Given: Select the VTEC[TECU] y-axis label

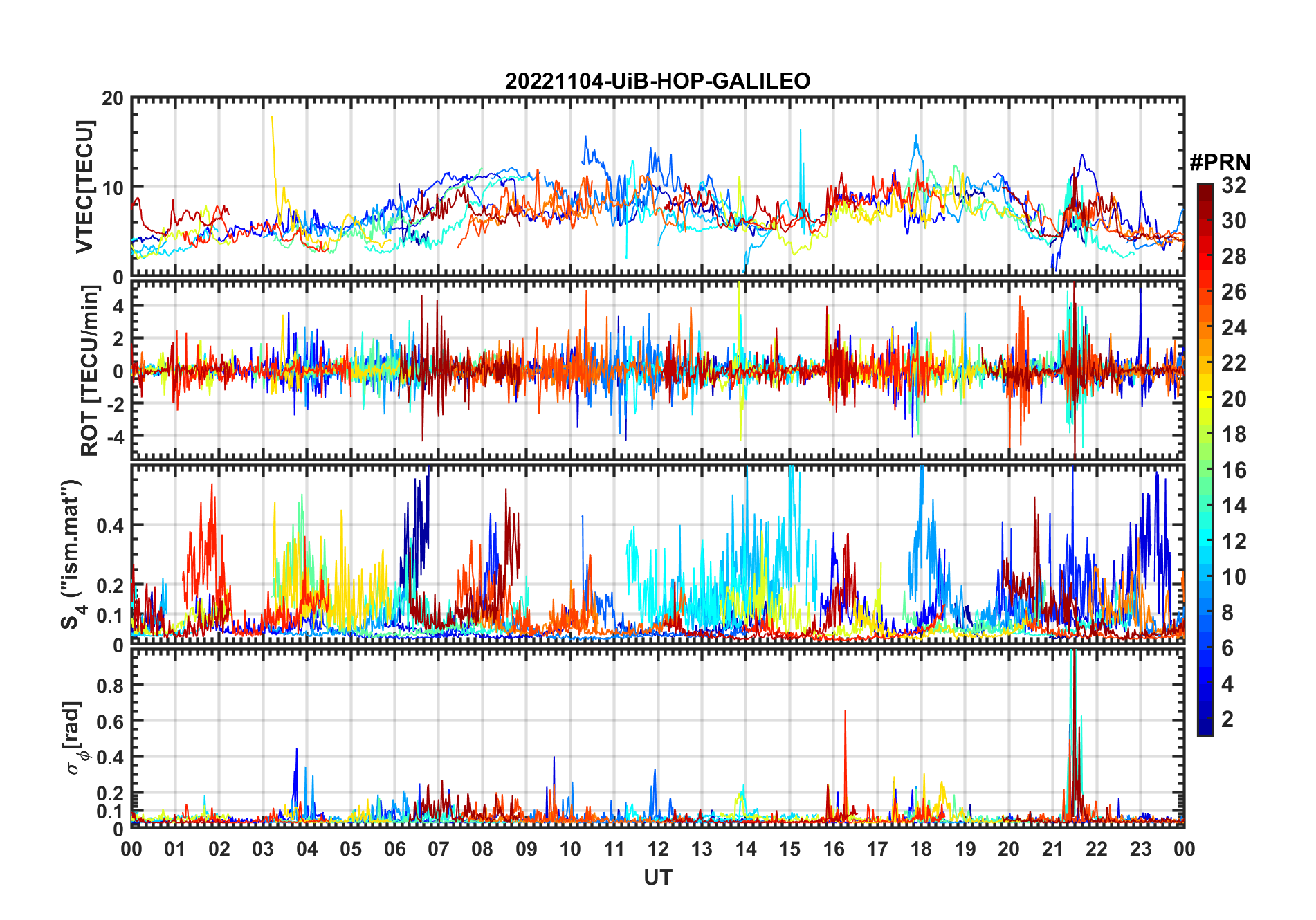Looking at the screenshot, I should pos(84,187).
